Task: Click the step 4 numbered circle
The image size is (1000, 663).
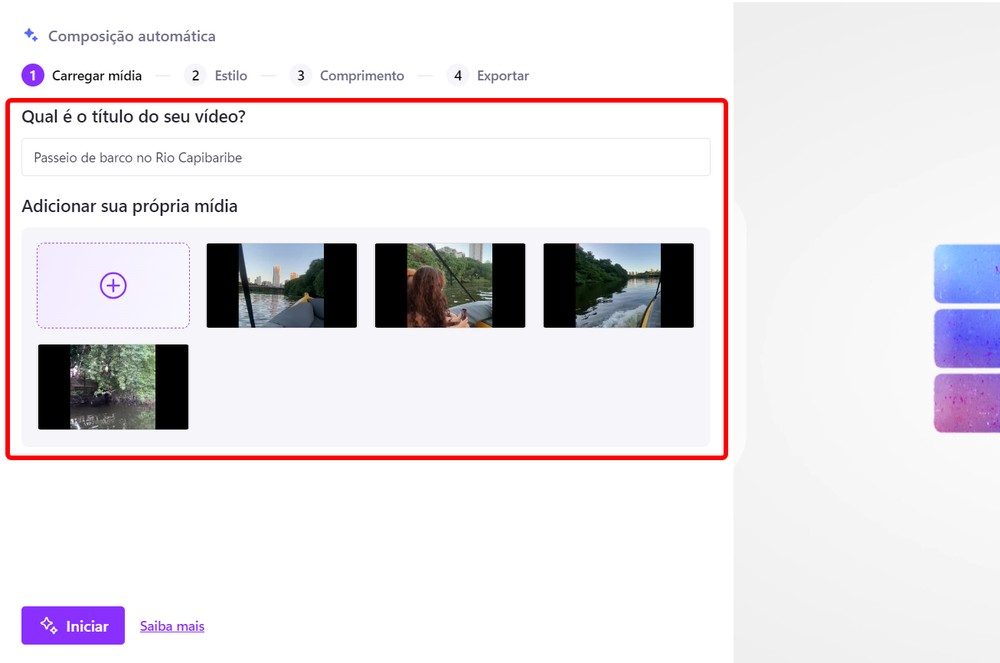Action: [457, 75]
